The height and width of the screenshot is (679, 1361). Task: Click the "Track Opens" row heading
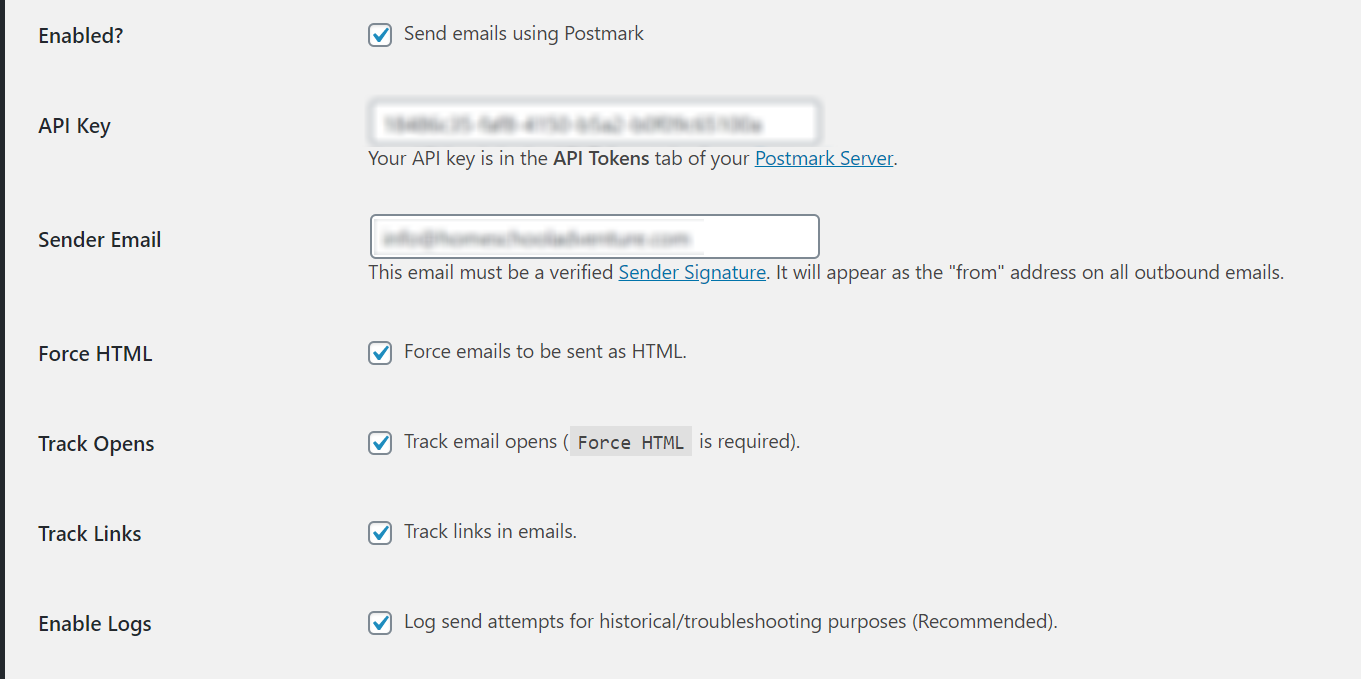click(x=96, y=444)
